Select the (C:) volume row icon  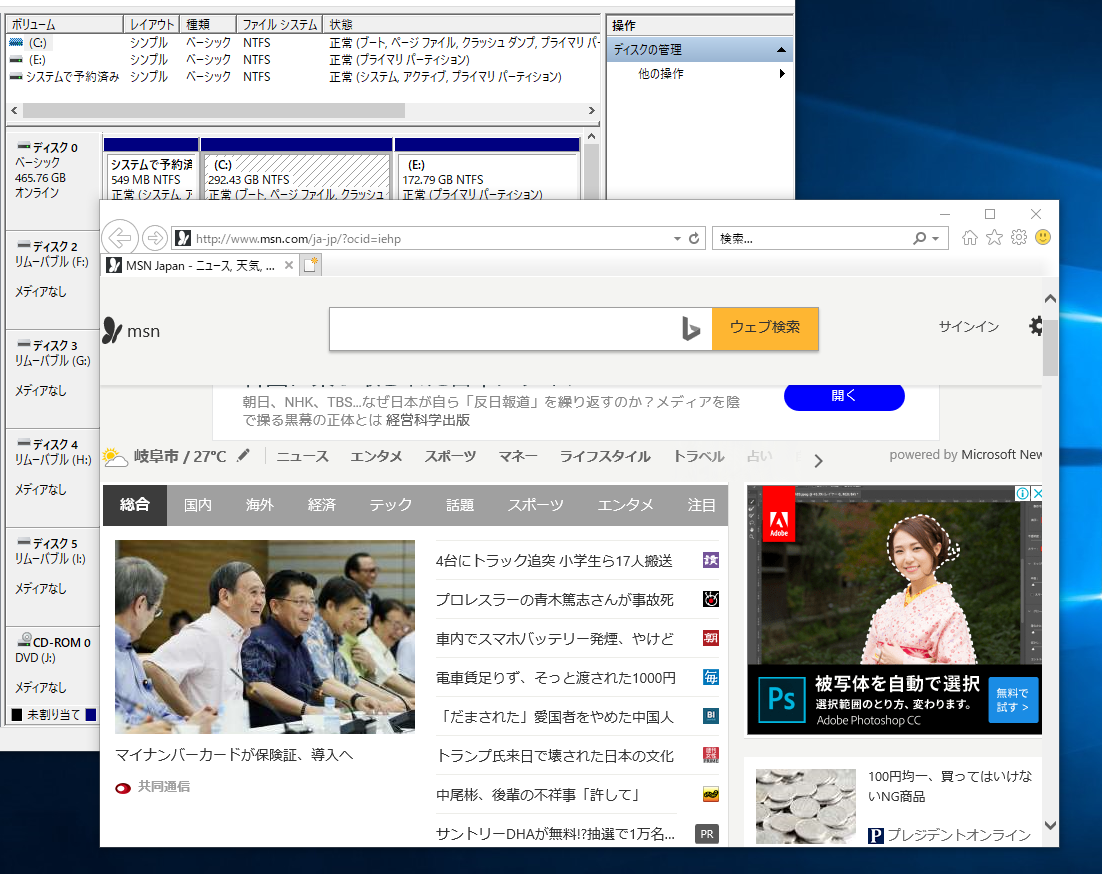(16, 43)
